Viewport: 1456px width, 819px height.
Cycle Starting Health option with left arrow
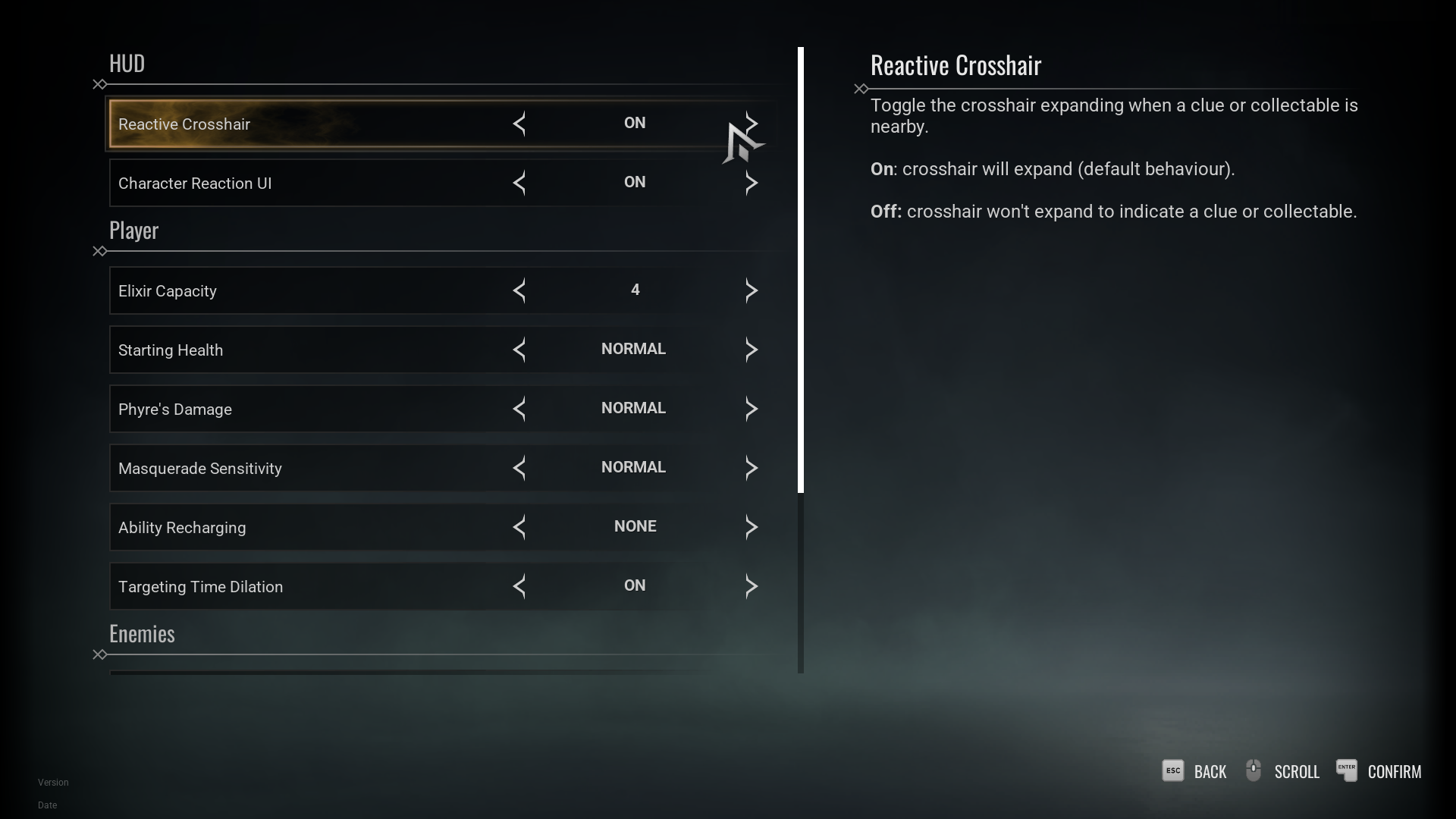[x=519, y=350]
